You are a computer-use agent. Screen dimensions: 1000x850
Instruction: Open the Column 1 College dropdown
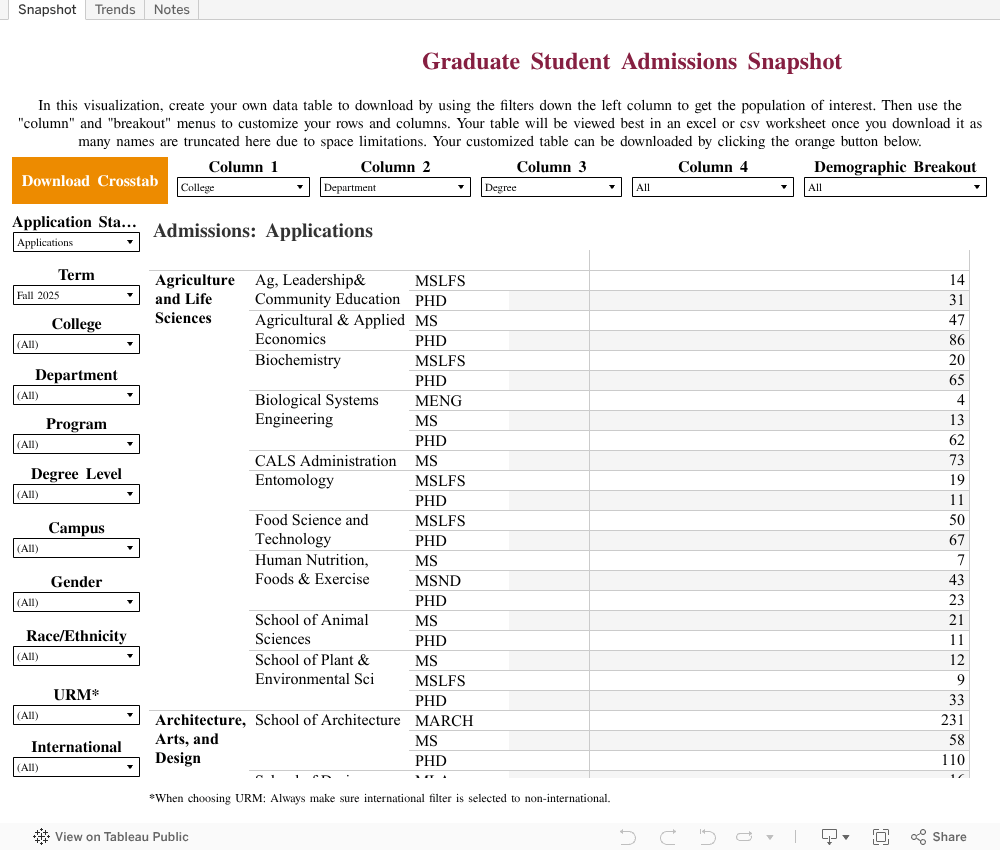pyautogui.click(x=242, y=186)
